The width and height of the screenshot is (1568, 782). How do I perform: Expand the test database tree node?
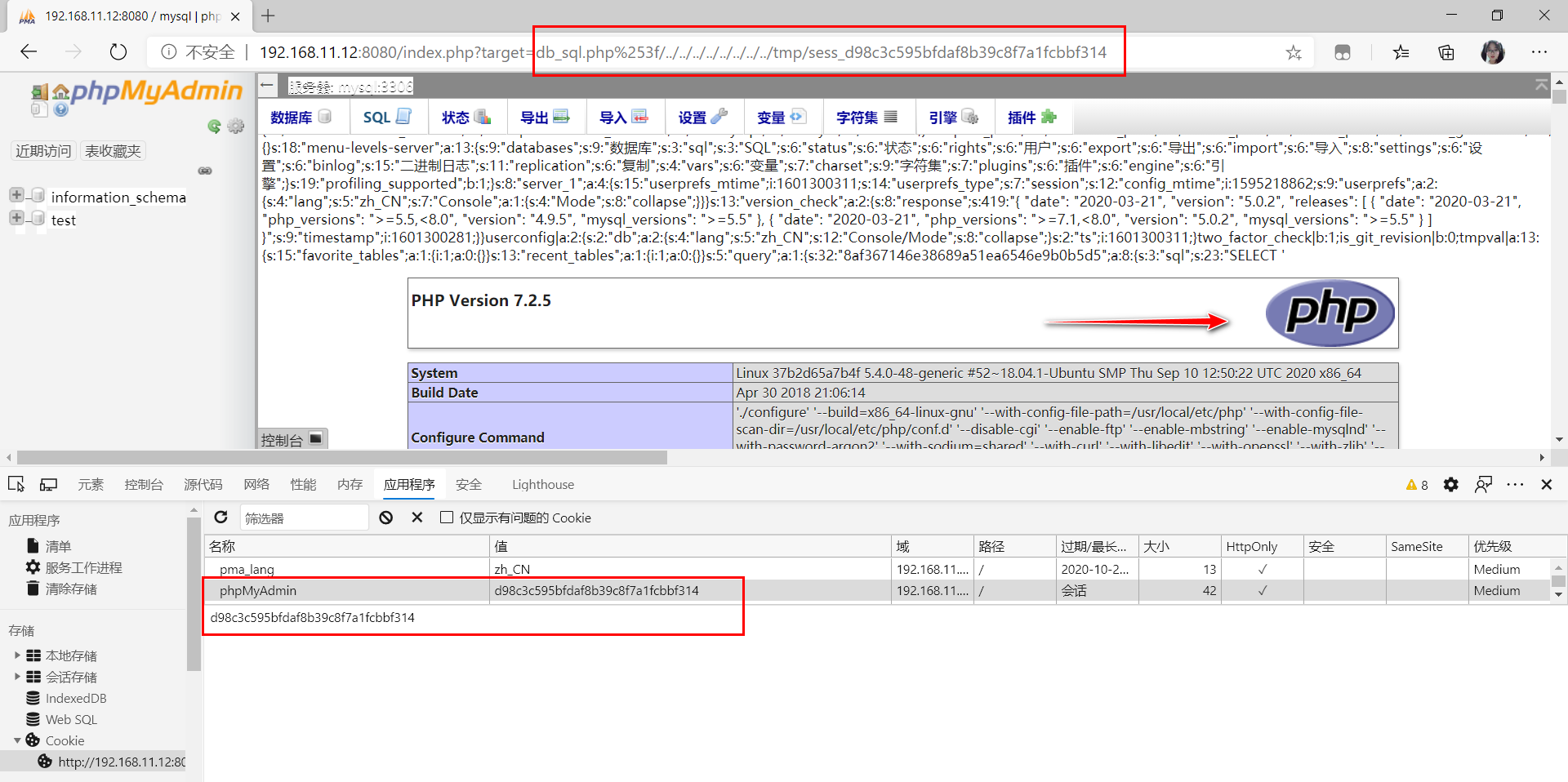16,218
